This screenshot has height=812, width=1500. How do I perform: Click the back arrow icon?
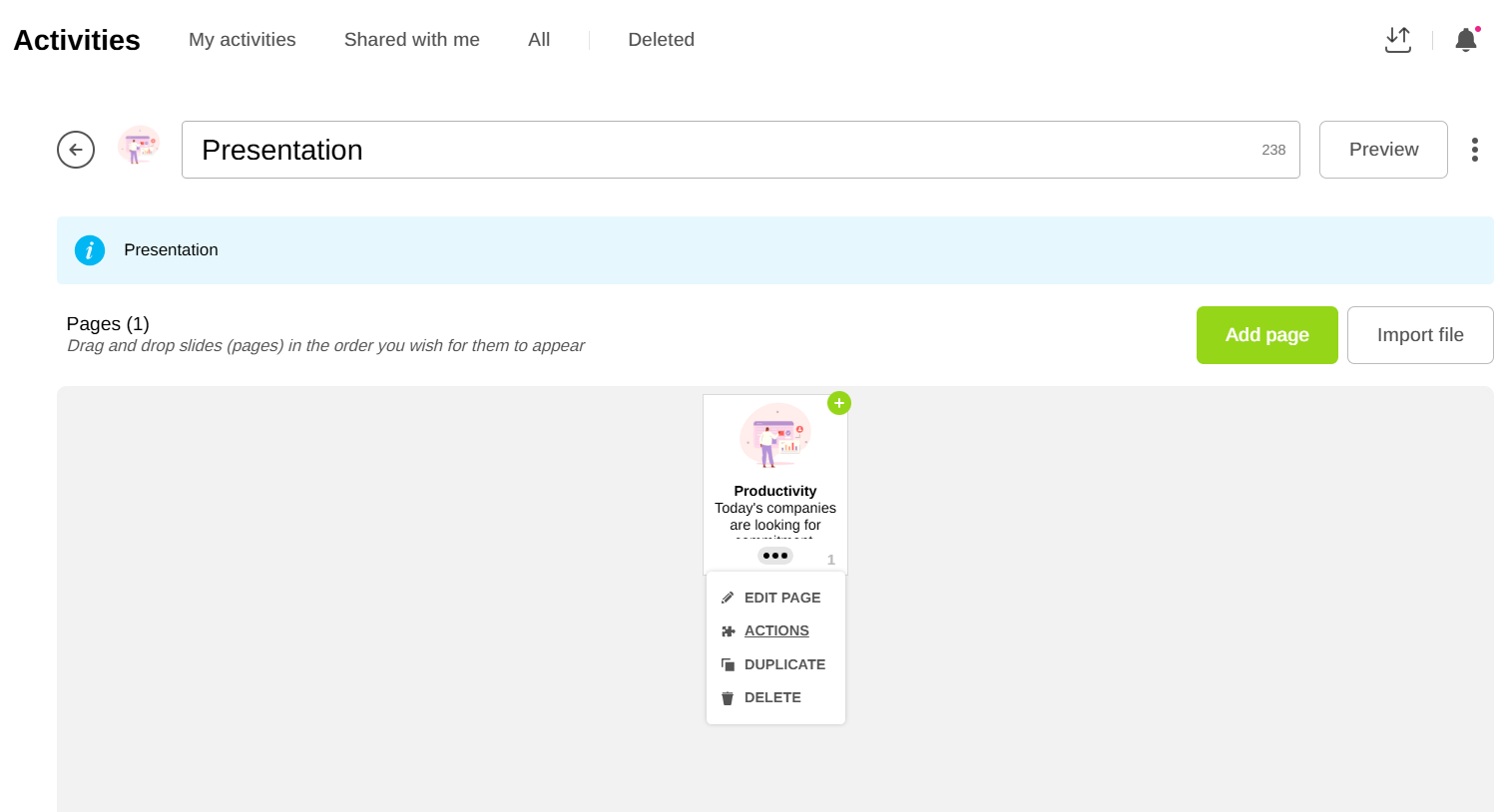point(76,150)
